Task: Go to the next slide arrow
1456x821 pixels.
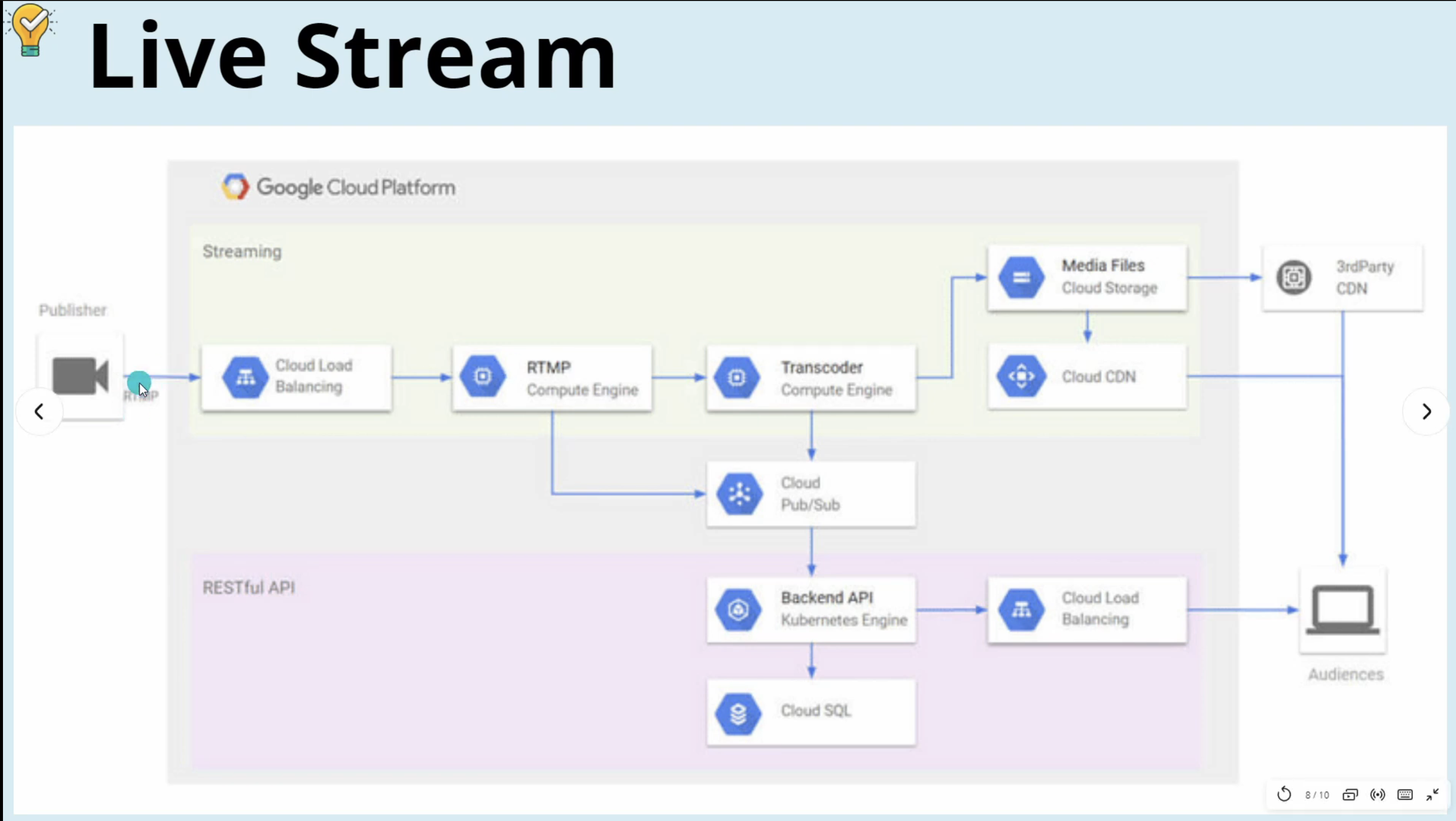Action: [1426, 411]
